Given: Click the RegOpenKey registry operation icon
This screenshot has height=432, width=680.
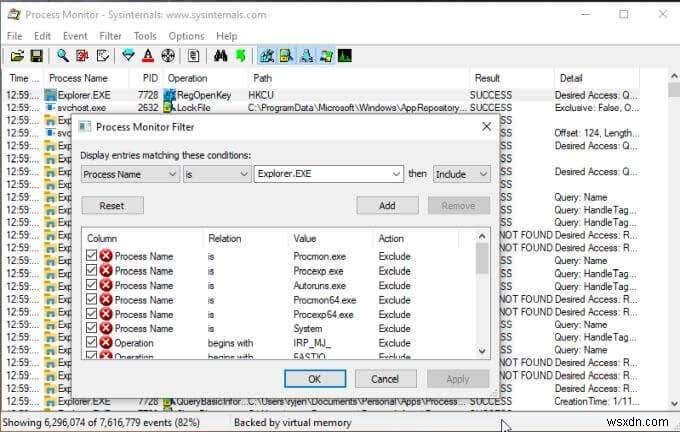Looking at the screenshot, I should click(x=170, y=95).
